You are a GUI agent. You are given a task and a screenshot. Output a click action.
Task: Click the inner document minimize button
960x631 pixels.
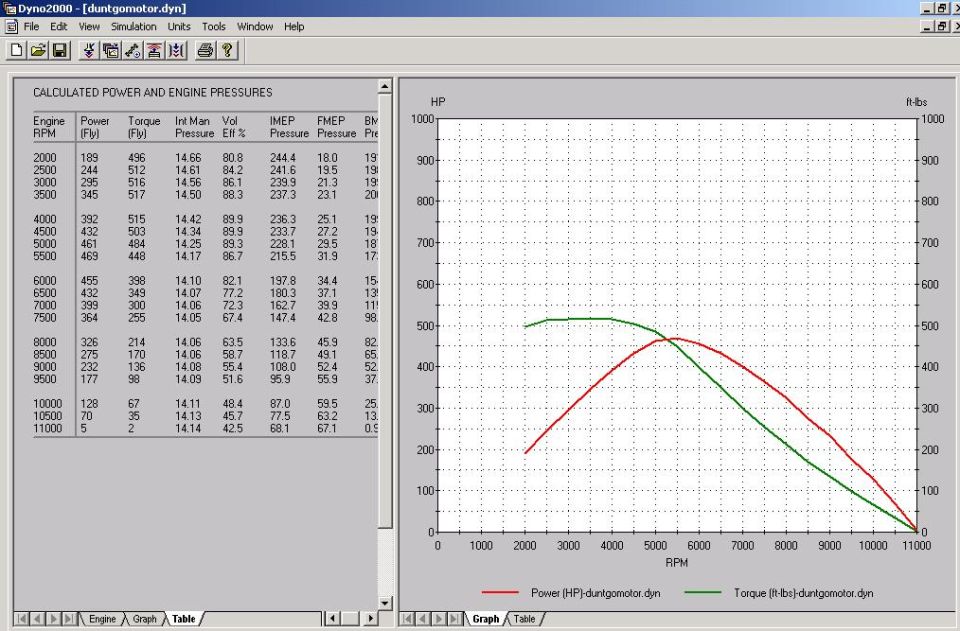[x=928, y=26]
